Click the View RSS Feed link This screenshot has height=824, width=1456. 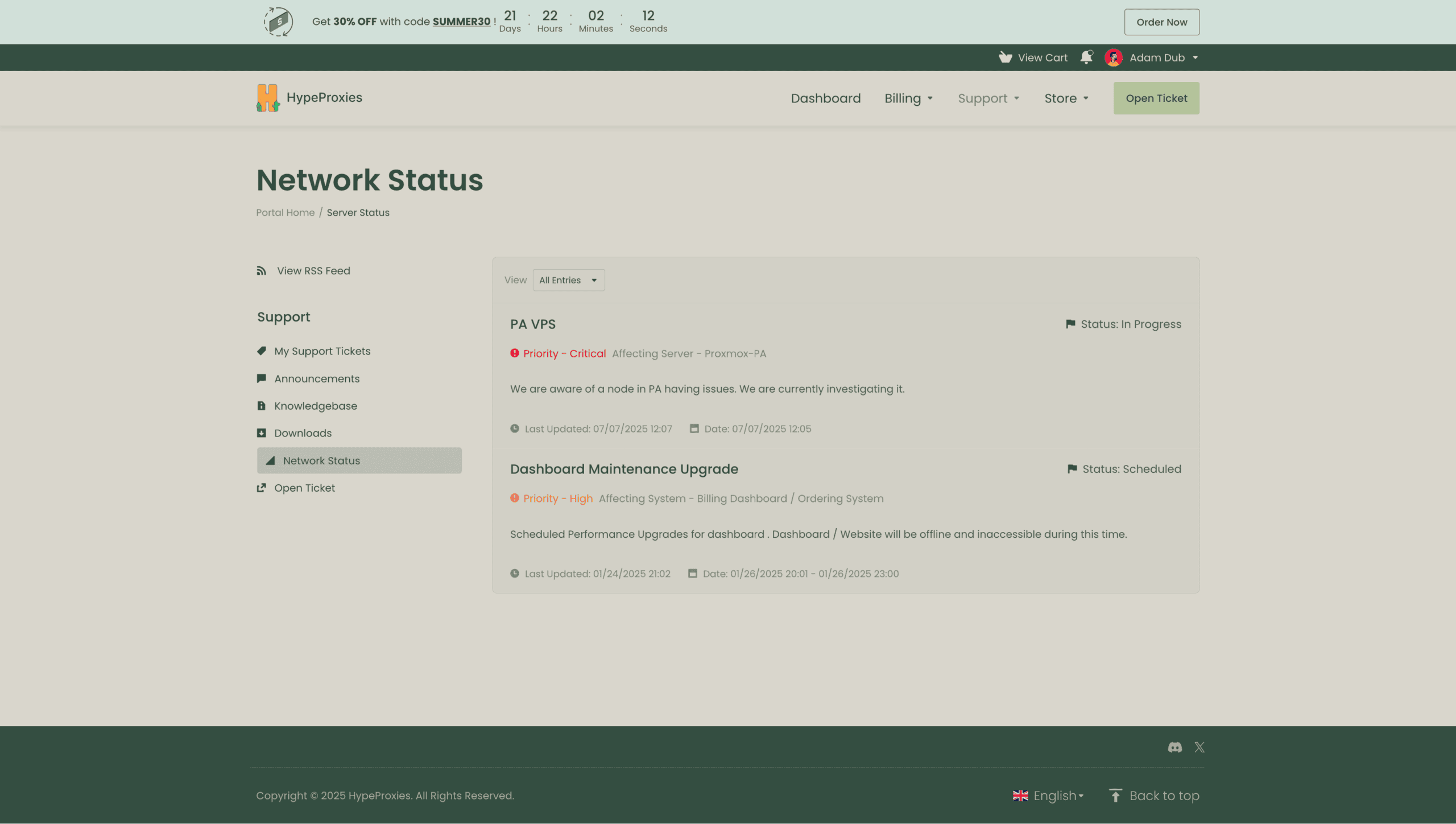pos(313,271)
